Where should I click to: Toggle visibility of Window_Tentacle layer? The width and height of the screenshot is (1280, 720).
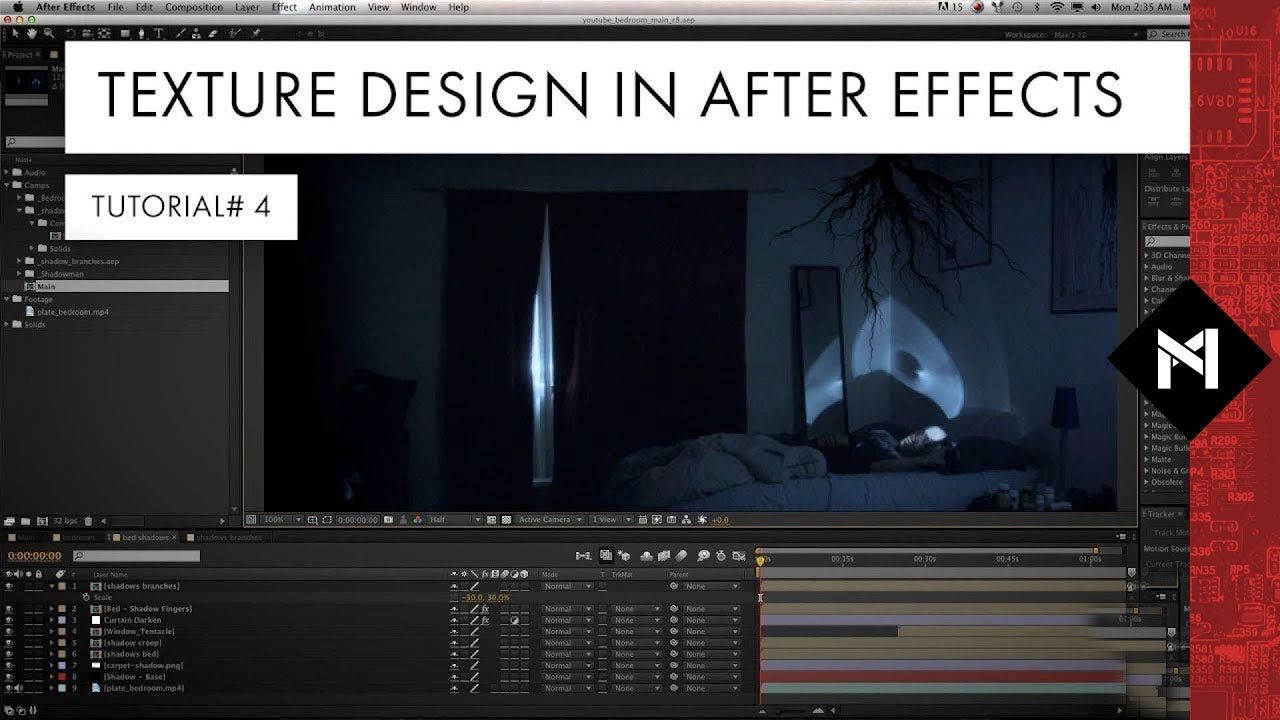[9, 632]
